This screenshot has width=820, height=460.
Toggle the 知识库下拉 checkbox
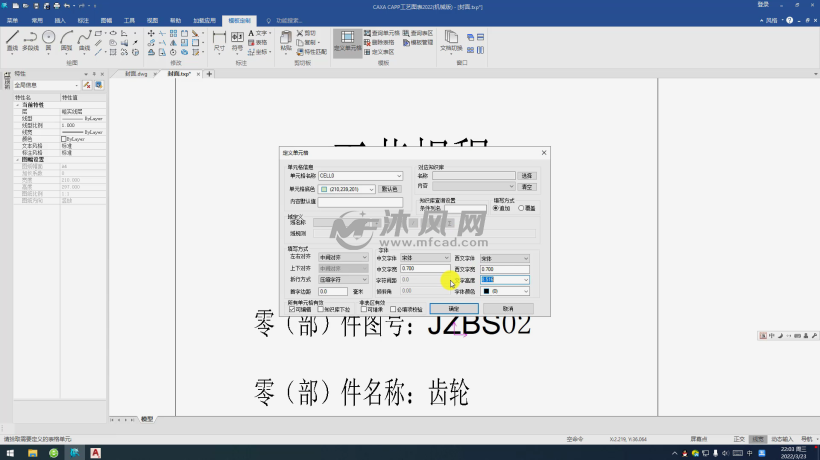coord(321,309)
